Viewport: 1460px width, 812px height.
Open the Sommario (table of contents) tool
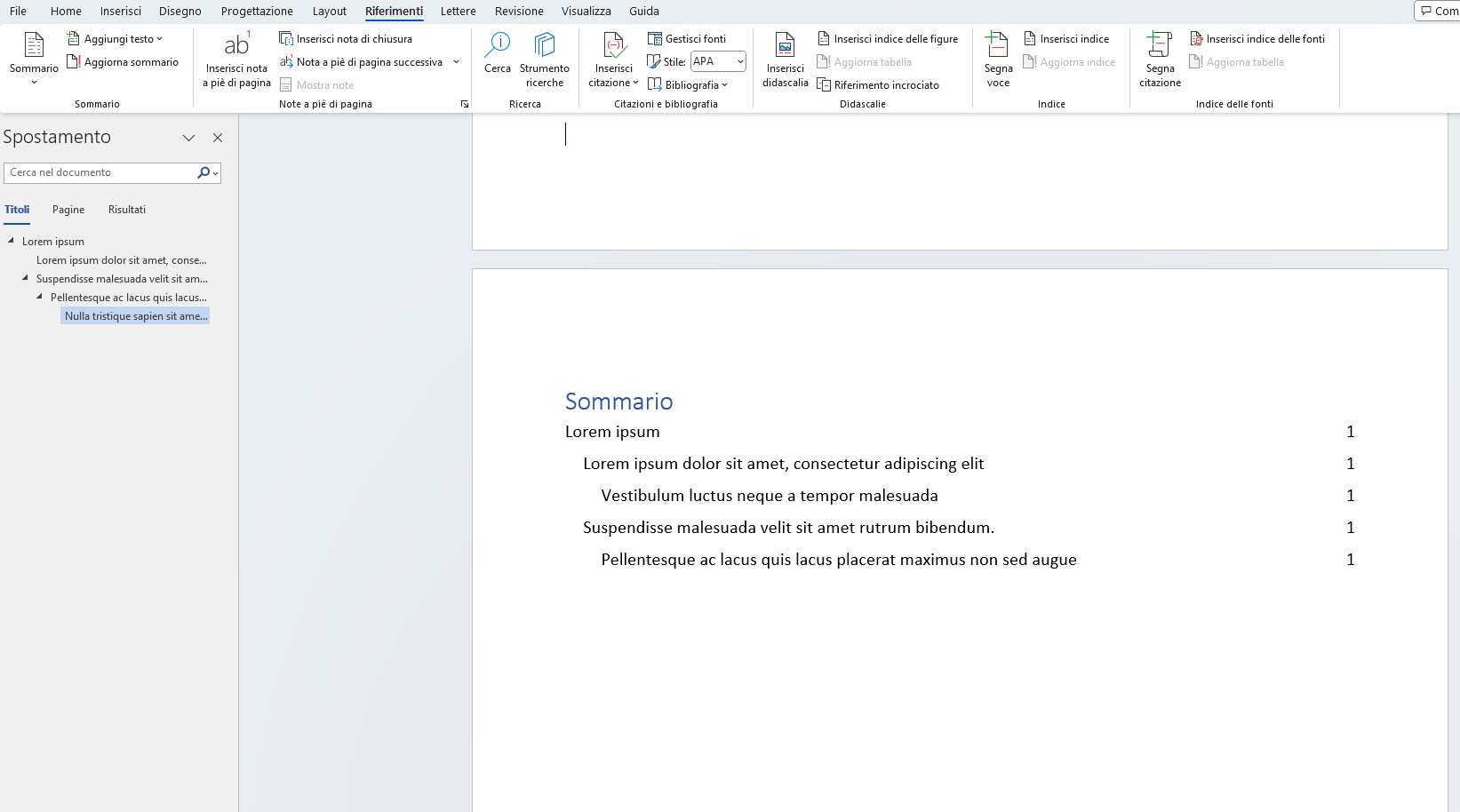pos(34,56)
